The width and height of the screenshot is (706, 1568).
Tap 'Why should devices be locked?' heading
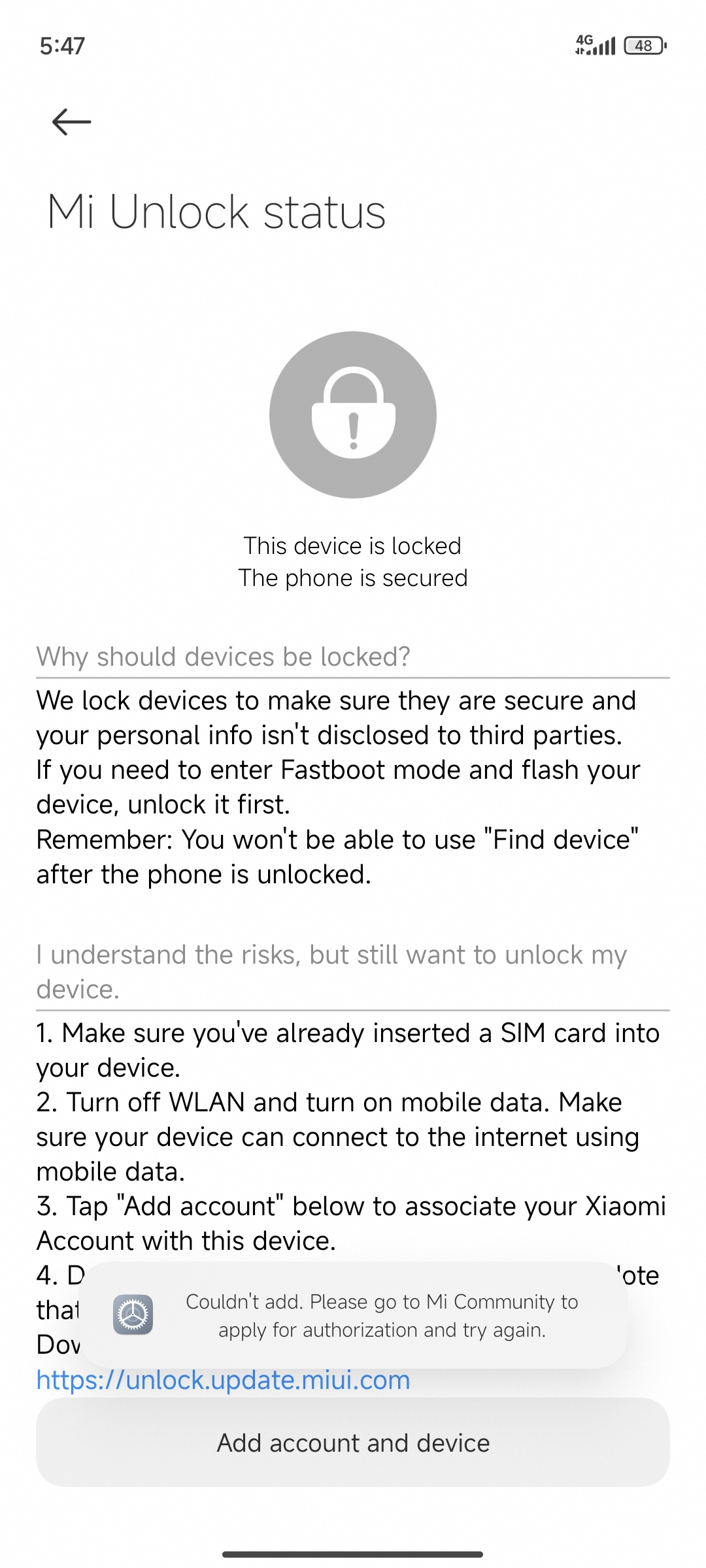click(x=223, y=657)
